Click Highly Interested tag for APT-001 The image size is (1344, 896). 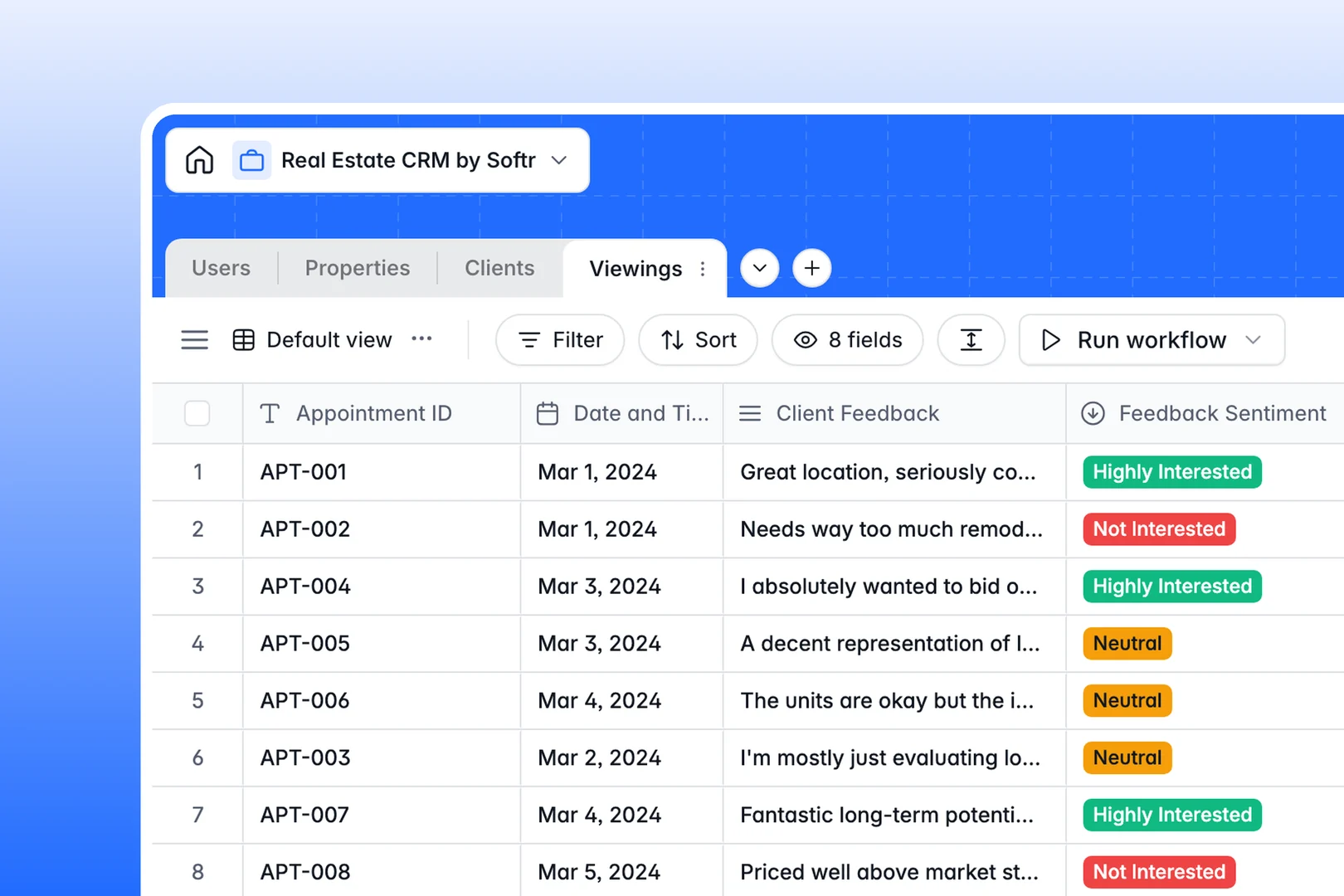click(1172, 472)
